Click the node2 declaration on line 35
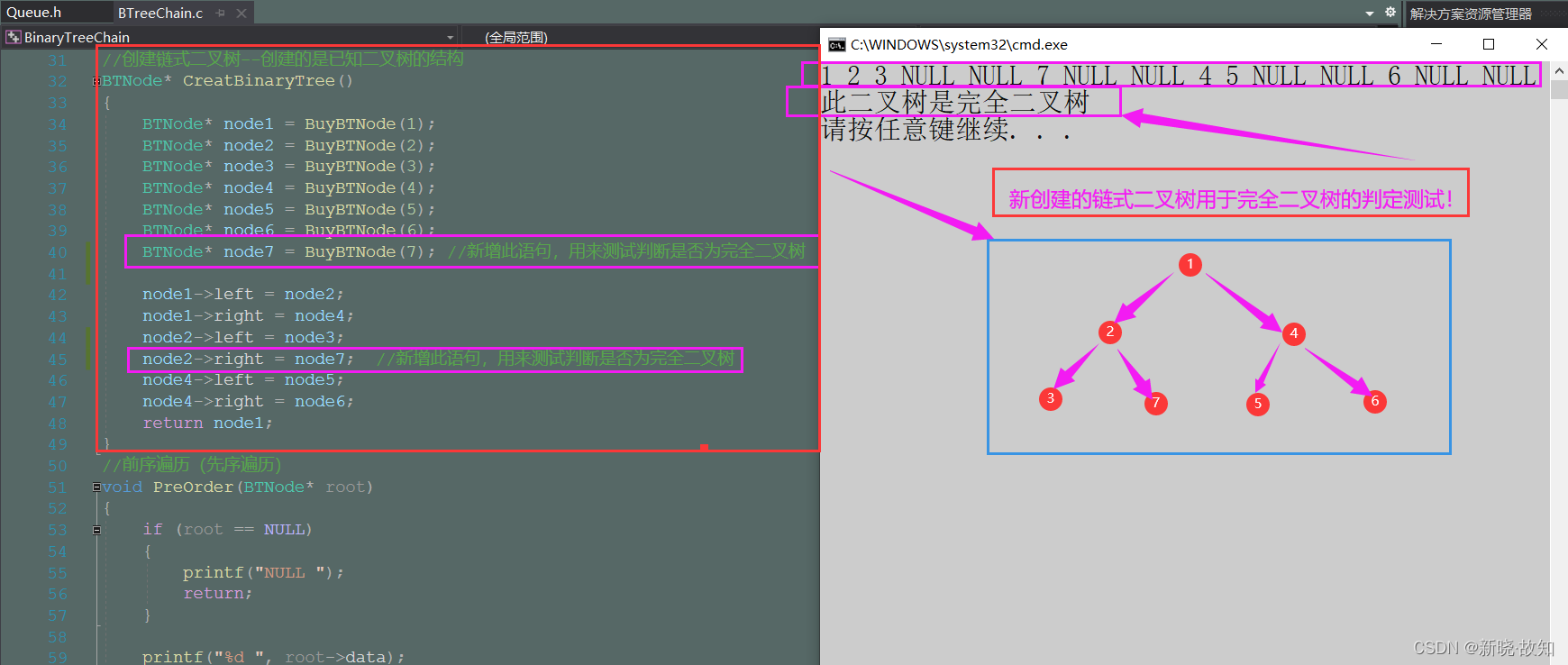 [x=249, y=146]
